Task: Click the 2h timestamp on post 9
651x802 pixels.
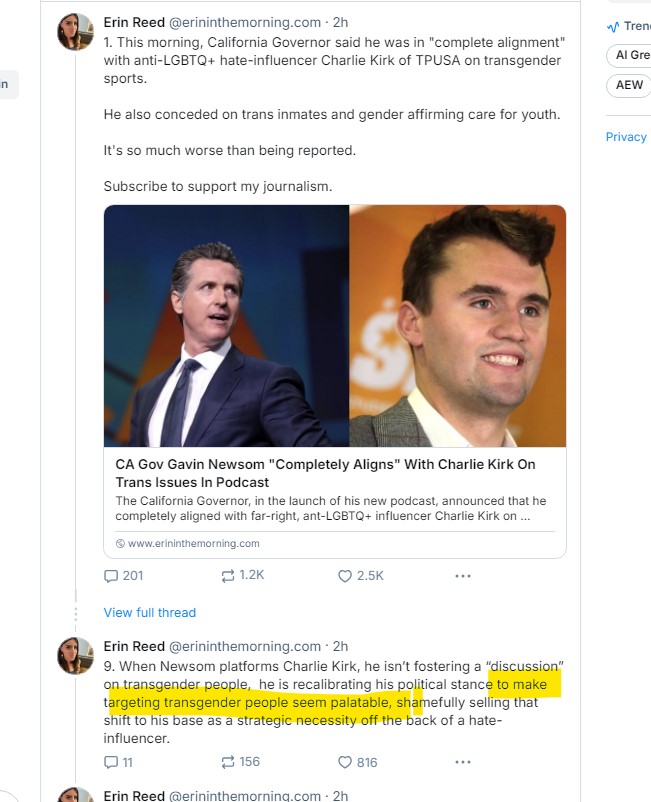Action: (x=341, y=646)
